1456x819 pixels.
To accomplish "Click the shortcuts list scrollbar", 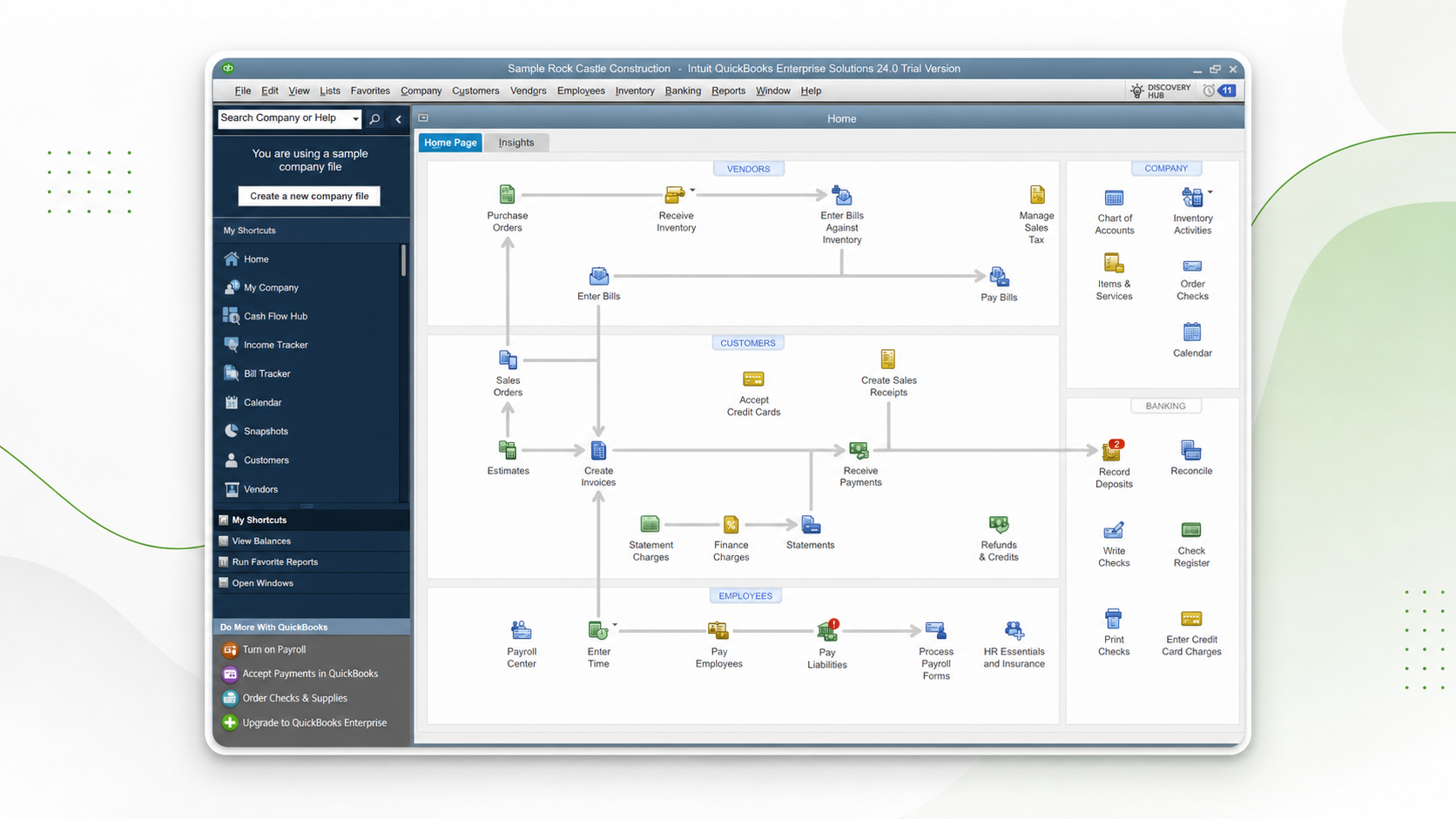I will point(404,261).
